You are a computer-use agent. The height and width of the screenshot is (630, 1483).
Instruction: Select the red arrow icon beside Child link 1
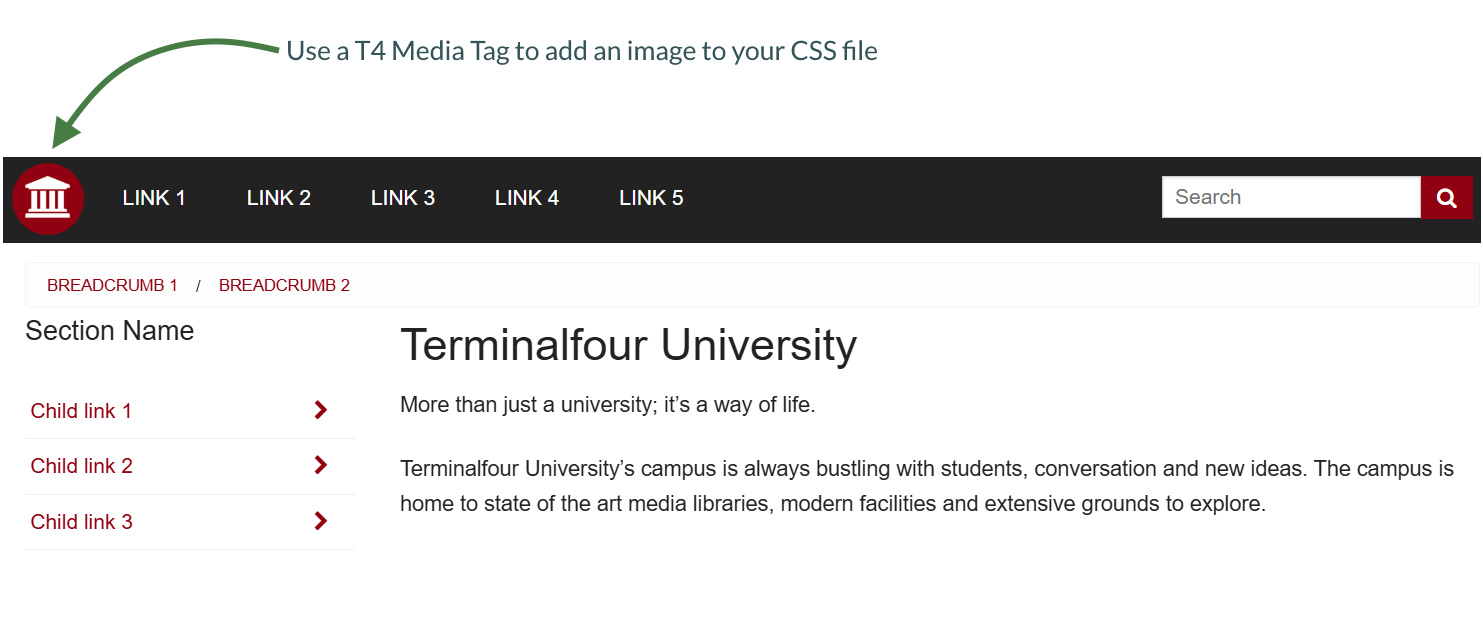[x=320, y=410]
